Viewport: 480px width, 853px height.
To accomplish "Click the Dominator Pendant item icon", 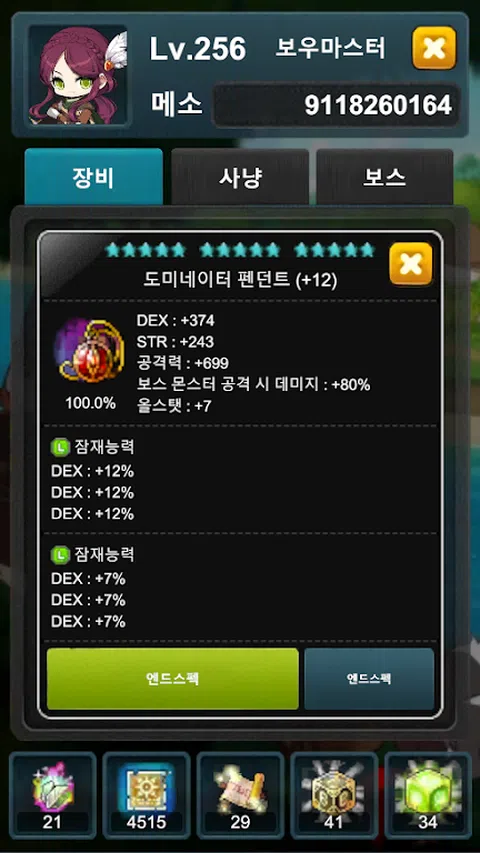I will [x=90, y=351].
